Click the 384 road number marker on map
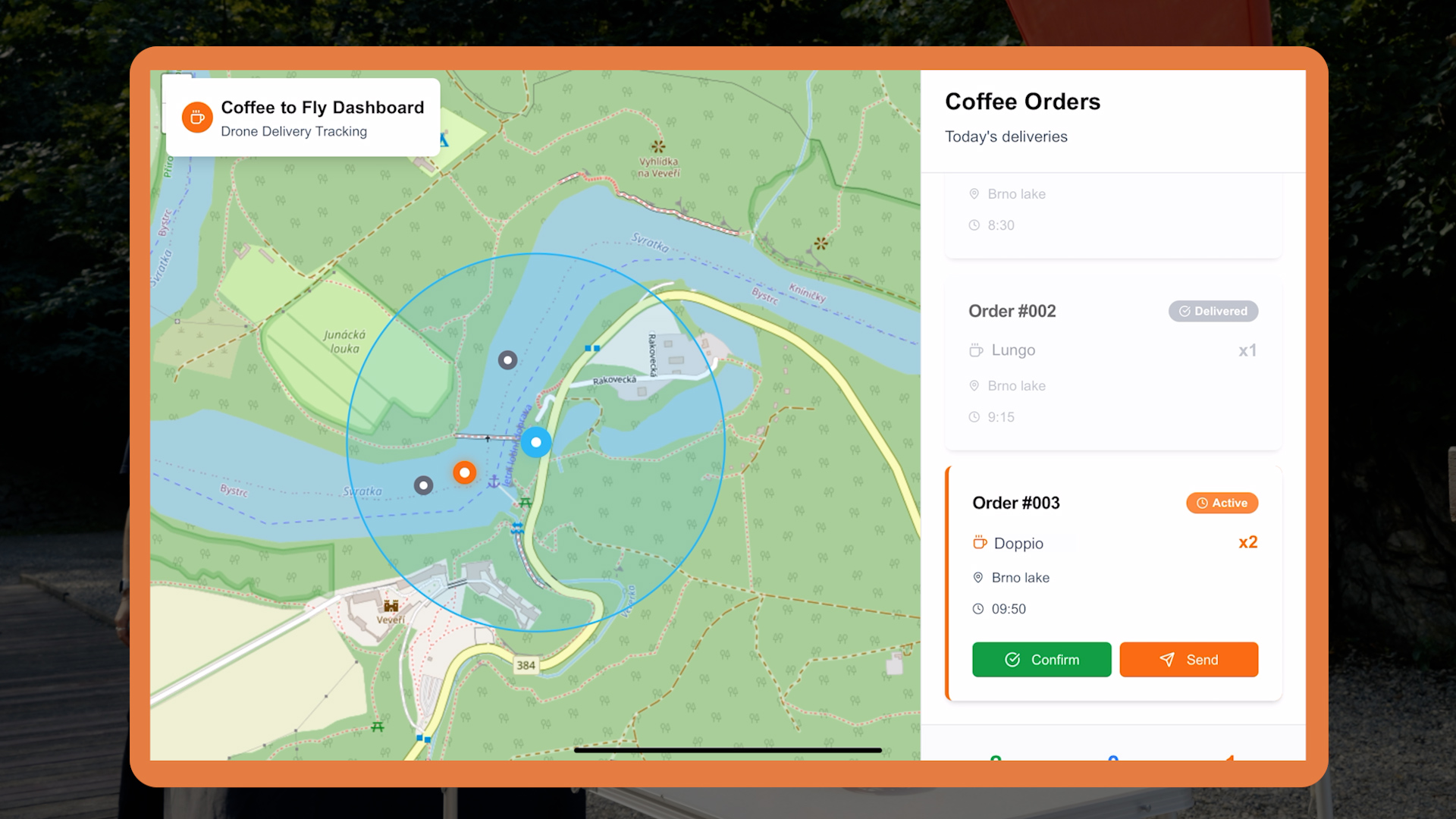 [x=526, y=666]
